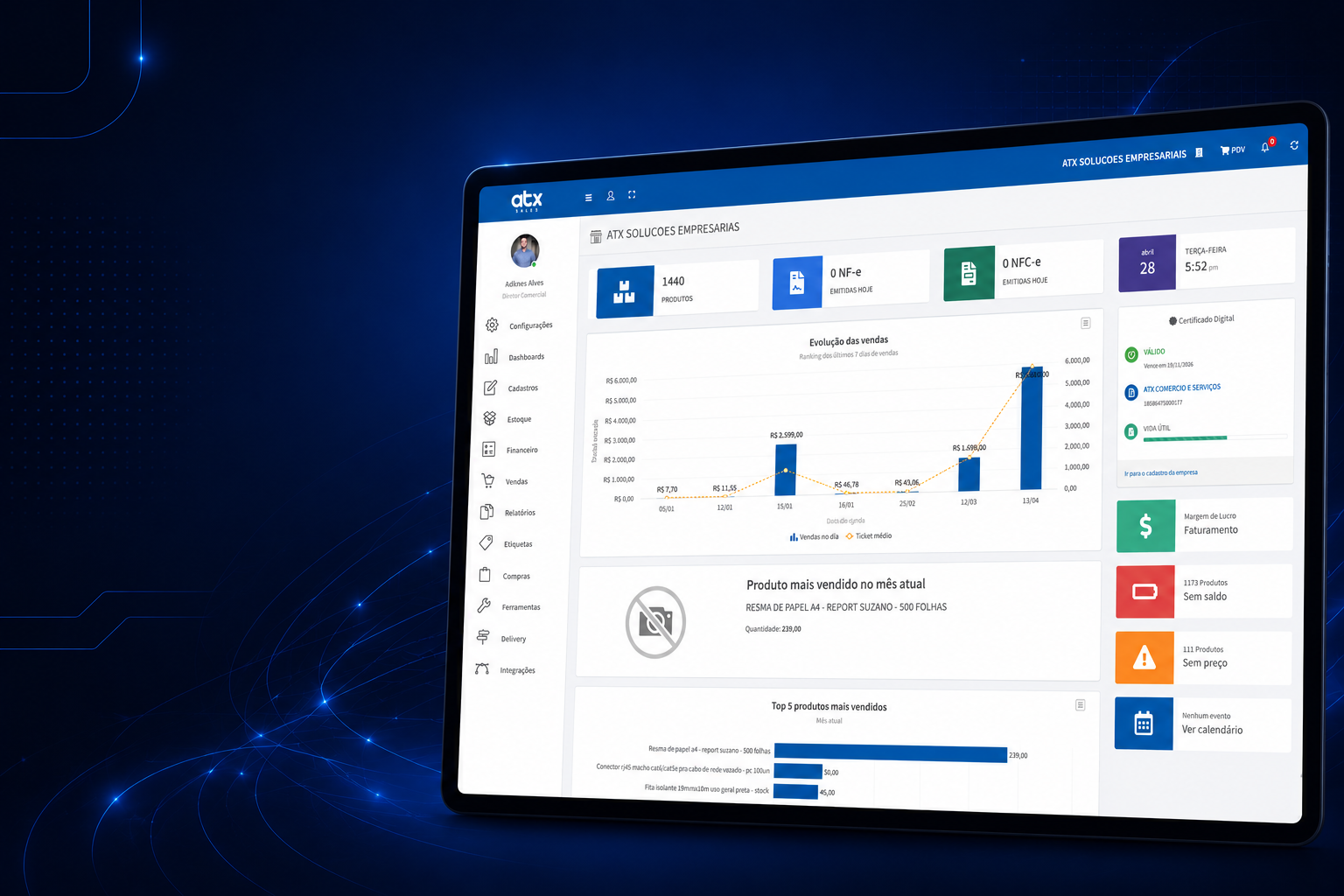Screen dimensions: 1344x896
Task: Click the Conector rj45 bar in Top 5
Action: point(798,771)
